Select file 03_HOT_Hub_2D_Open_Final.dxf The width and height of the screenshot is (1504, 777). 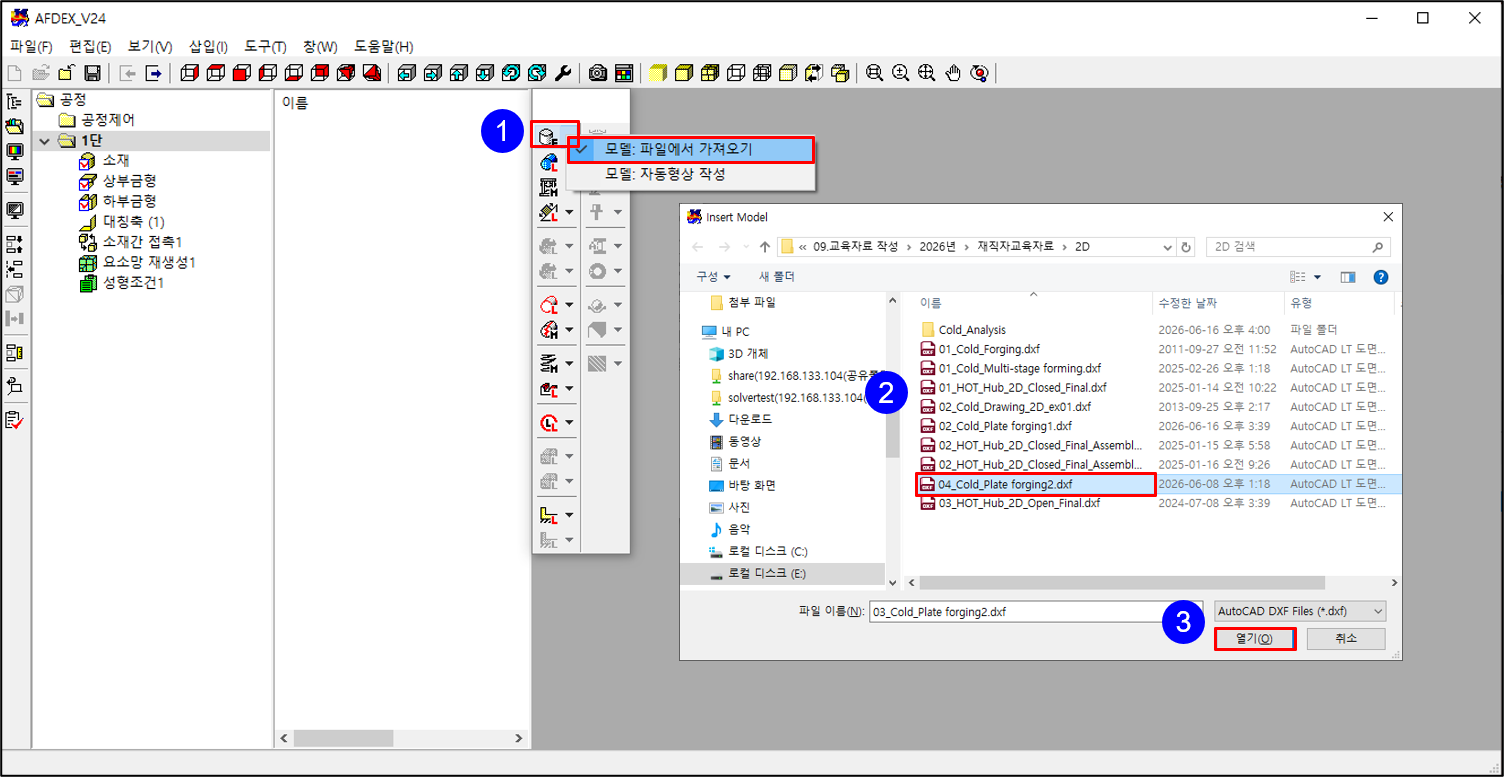[x=1019, y=503]
